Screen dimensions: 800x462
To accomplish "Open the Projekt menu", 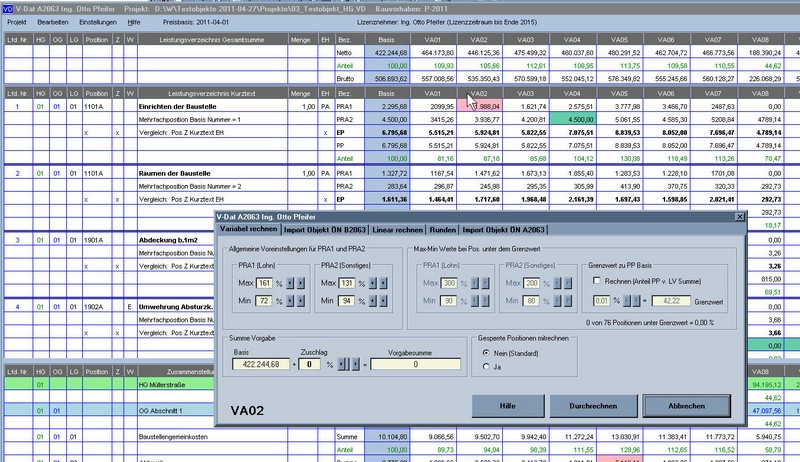I will (x=17, y=20).
